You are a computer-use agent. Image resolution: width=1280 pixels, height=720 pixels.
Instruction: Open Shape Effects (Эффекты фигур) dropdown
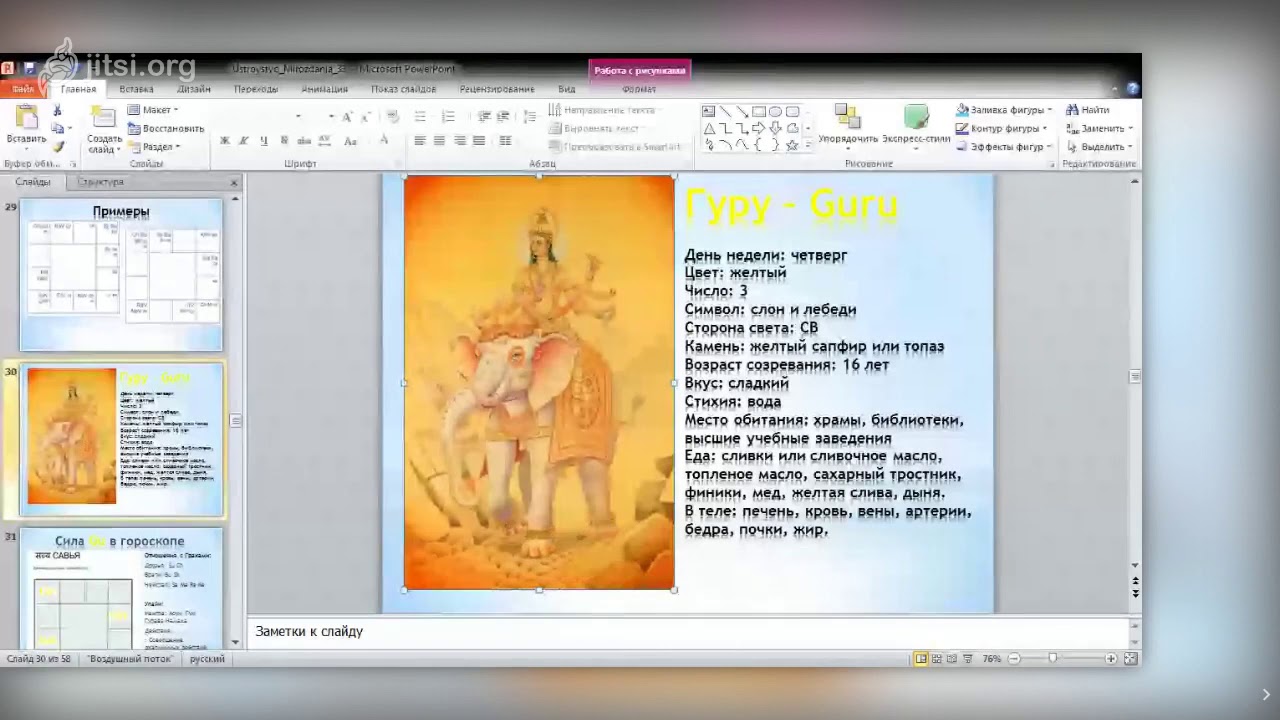[x=1005, y=146]
